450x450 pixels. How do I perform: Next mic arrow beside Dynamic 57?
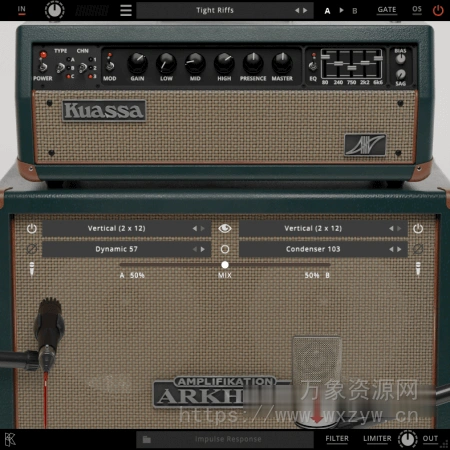203,249
